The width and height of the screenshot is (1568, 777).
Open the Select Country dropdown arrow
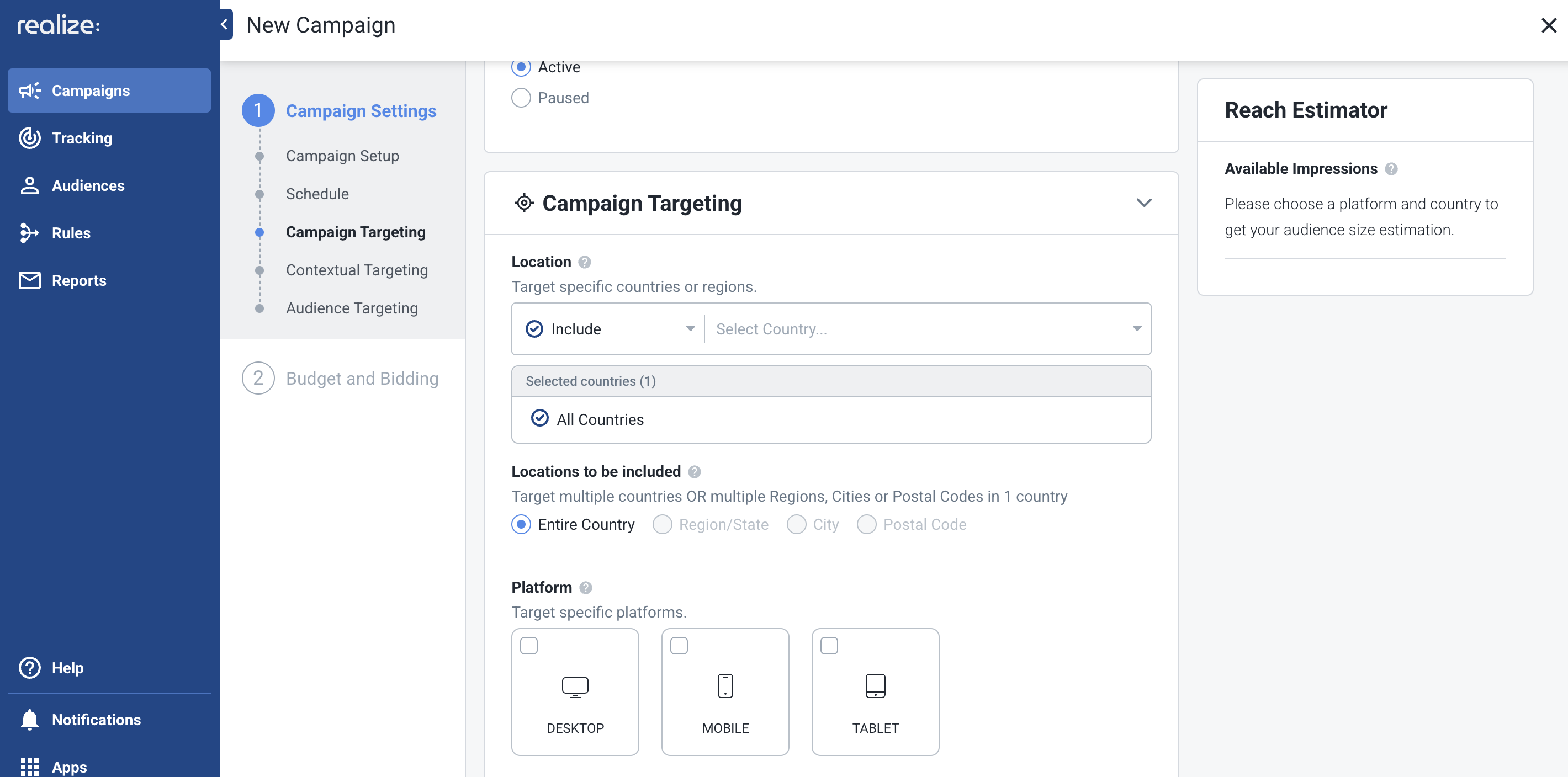(x=1136, y=328)
